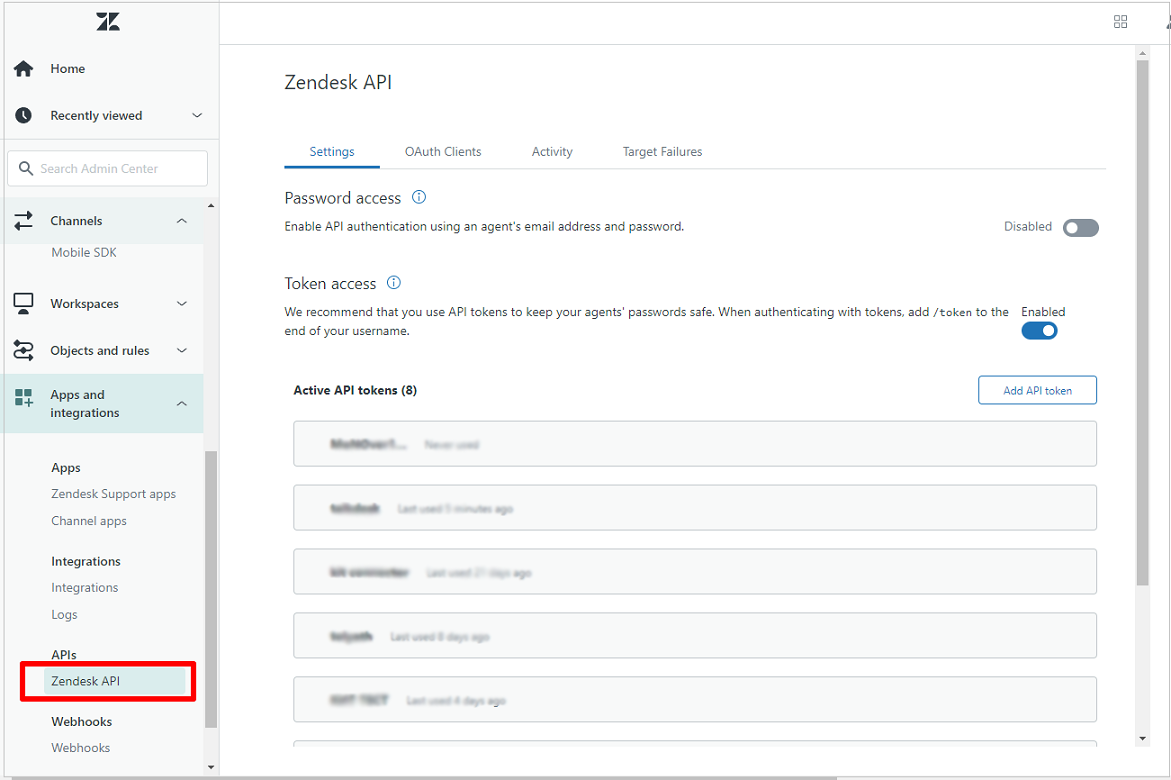
Task: Click the sidebar scroll down arrow
Action: [x=211, y=767]
